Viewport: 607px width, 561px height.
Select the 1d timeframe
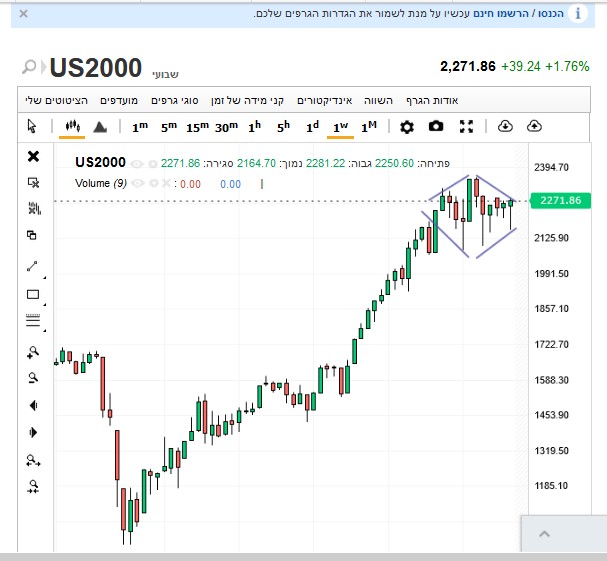pyautogui.click(x=312, y=126)
